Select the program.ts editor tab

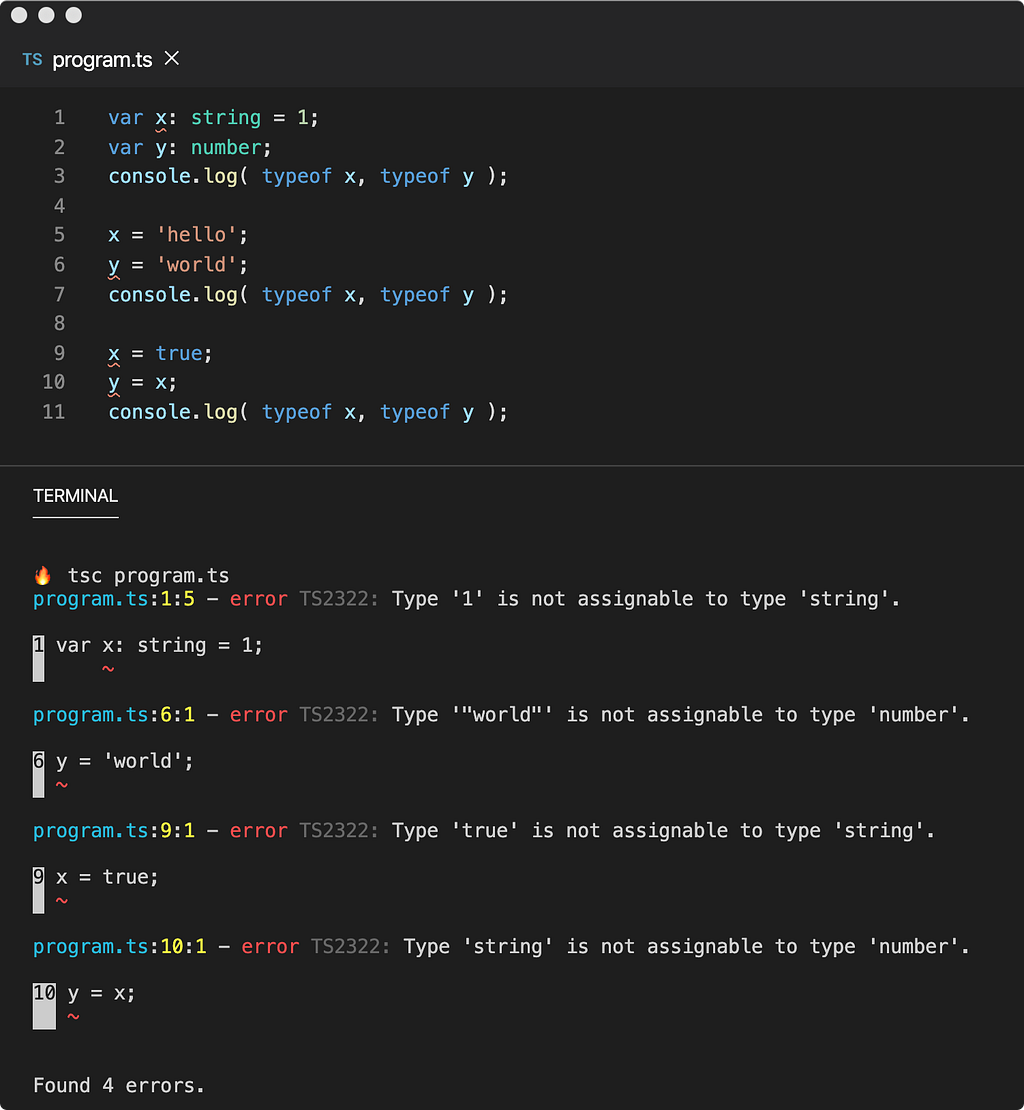pyautogui.click(x=102, y=59)
